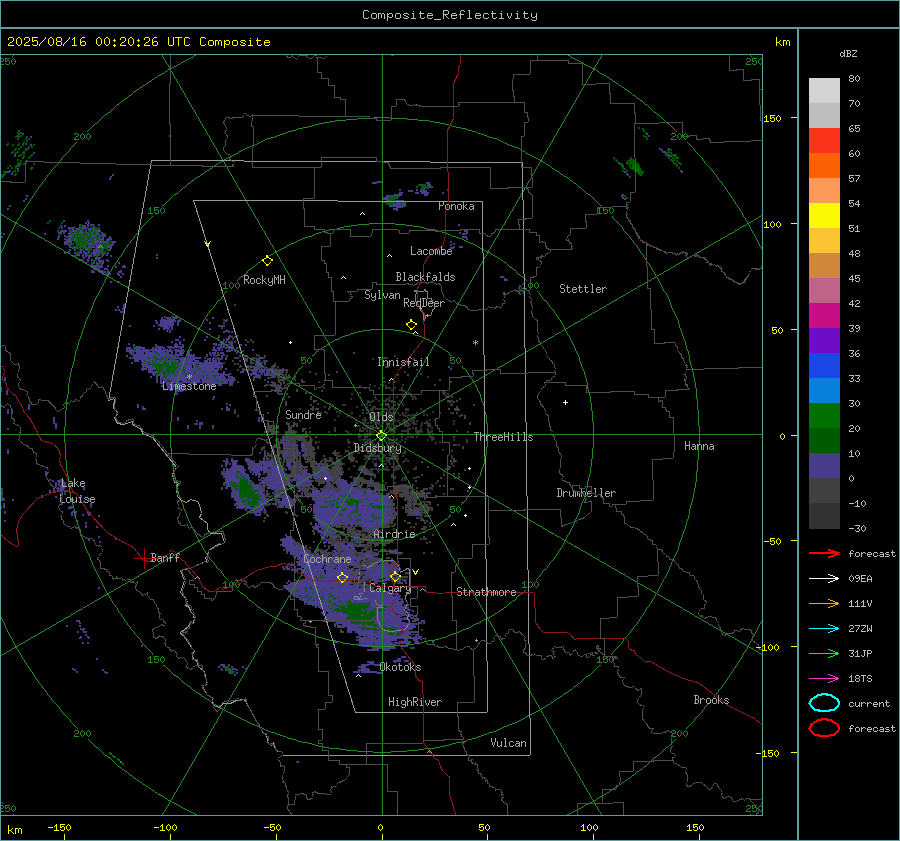The image size is (900, 841).
Task: Click the magenta 18TS arrow icon
Action: pos(824,679)
